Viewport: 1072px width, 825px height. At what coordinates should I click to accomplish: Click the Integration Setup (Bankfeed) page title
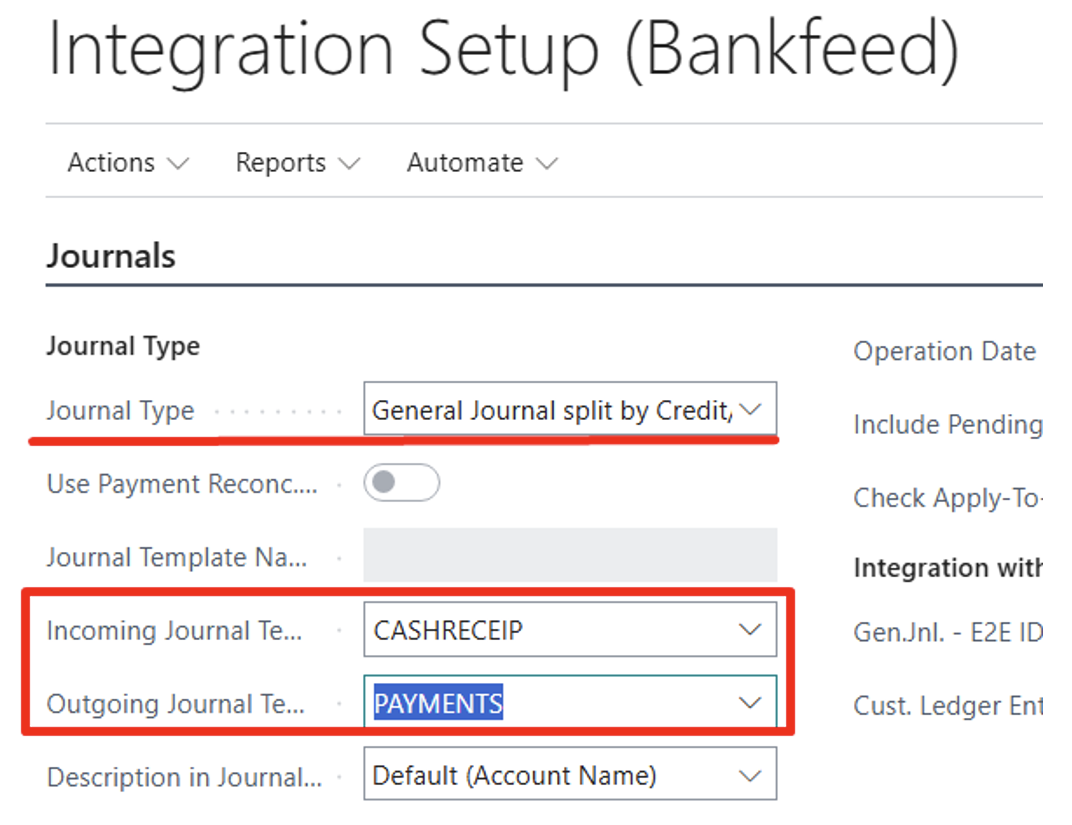pyautogui.click(x=503, y=51)
